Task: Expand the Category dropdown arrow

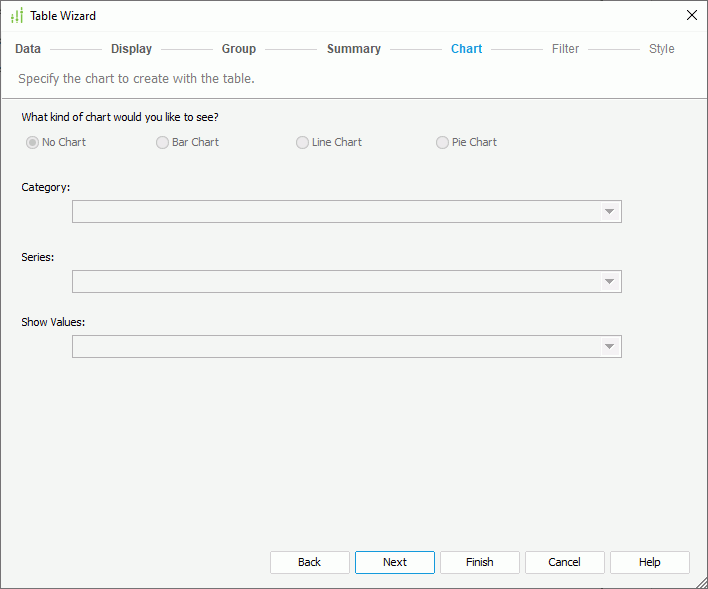Action: 608,212
